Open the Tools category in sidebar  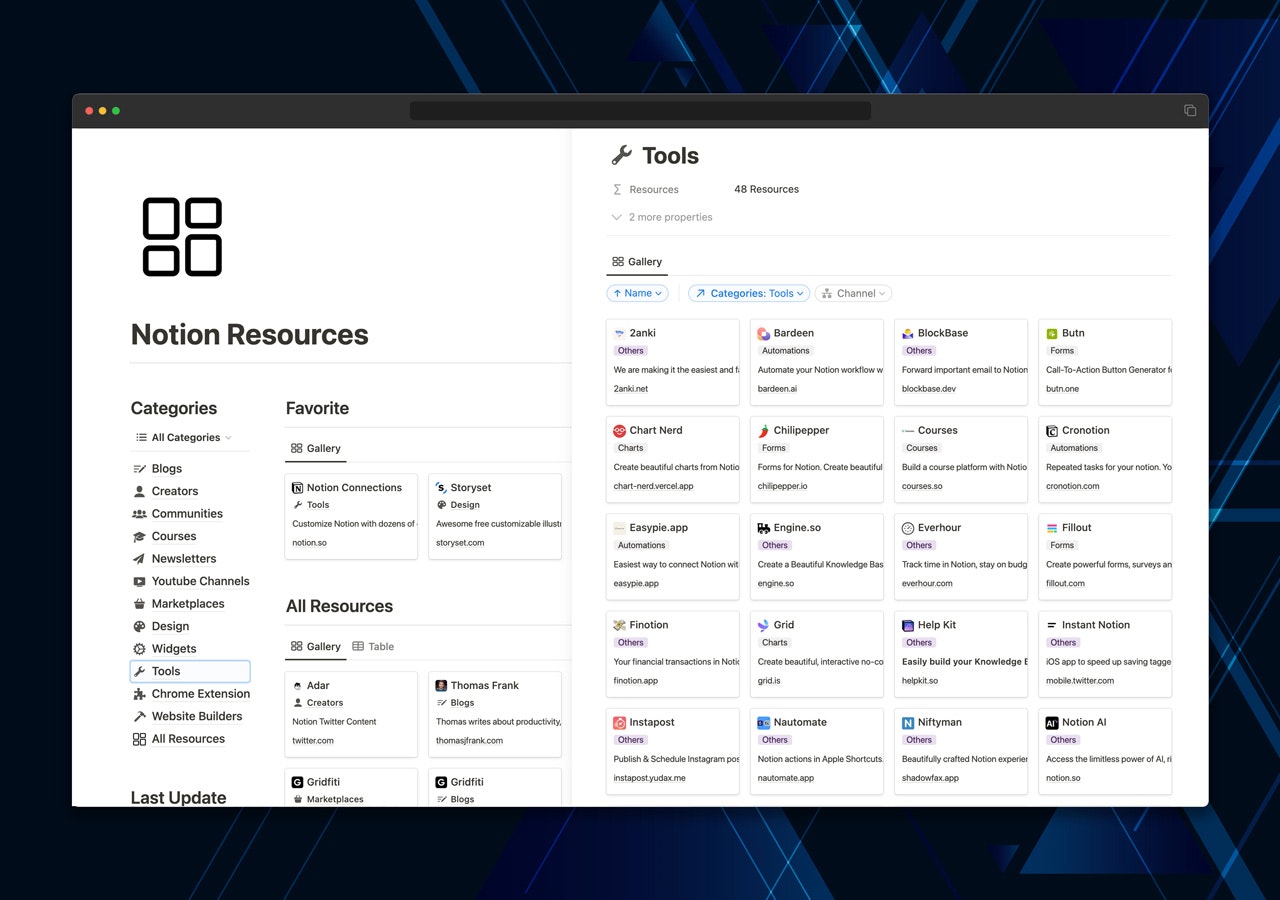190,671
